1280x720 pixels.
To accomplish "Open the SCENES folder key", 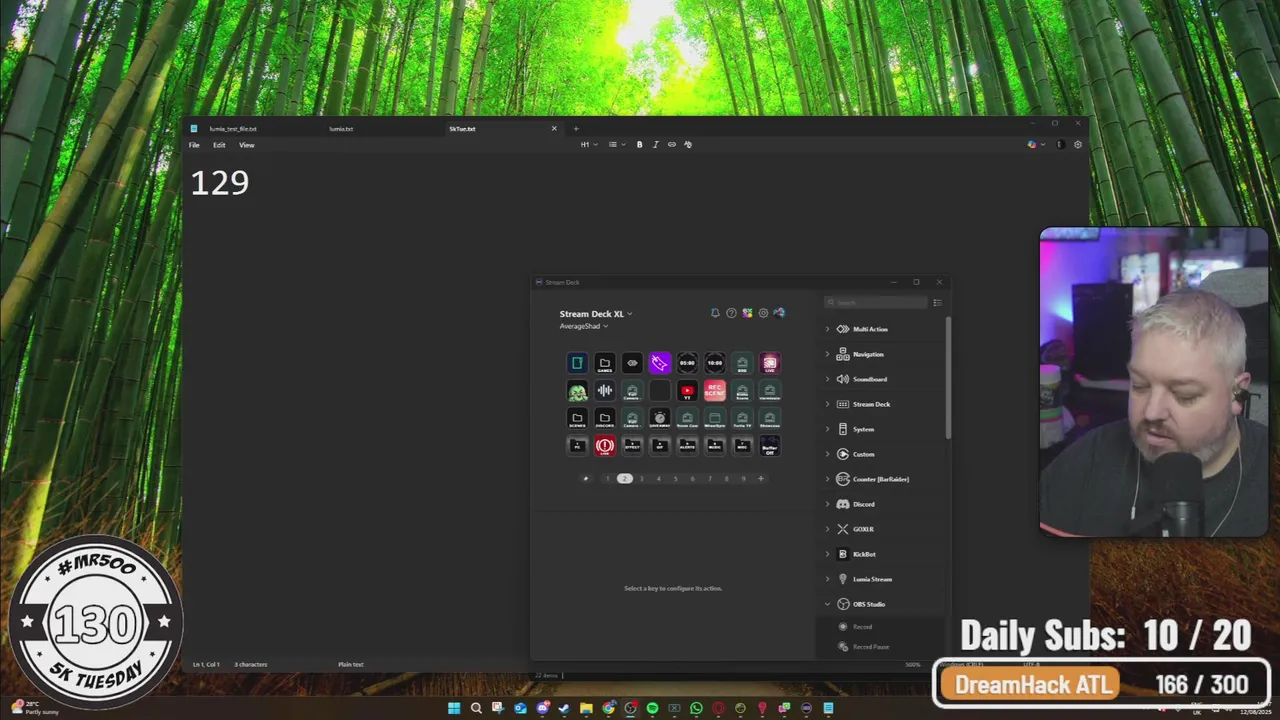I will coord(577,418).
